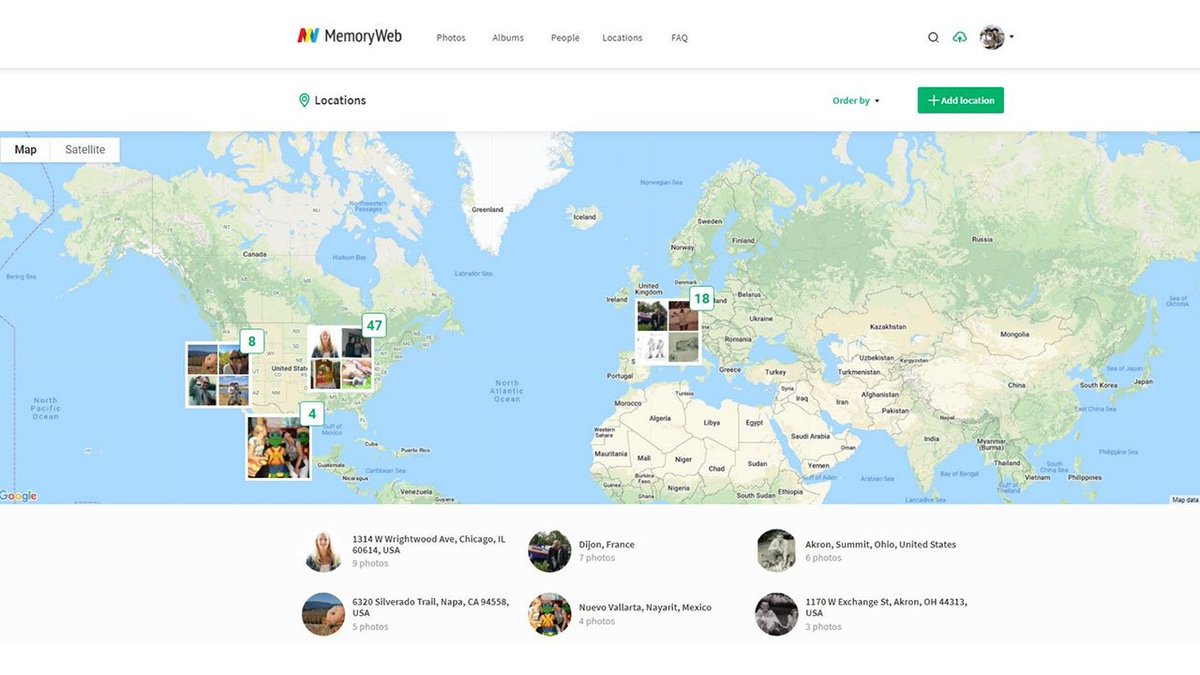Navigate to the Albums section

click(507, 37)
